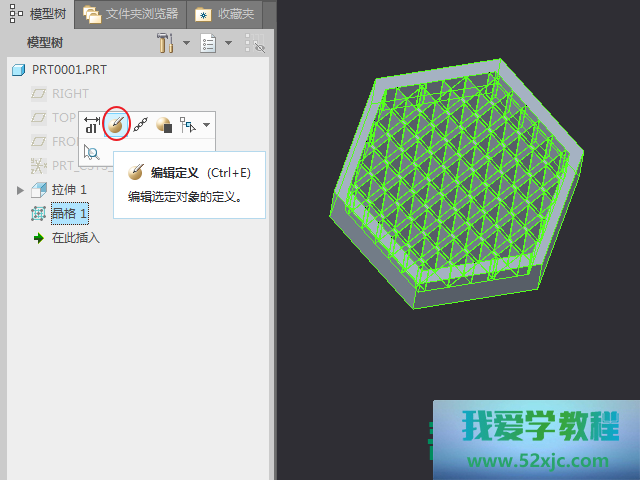Image resolution: width=640 pixels, height=480 pixels.
Task: Toggle the show/hide eye icon in tree header
Action: click(x=254, y=43)
